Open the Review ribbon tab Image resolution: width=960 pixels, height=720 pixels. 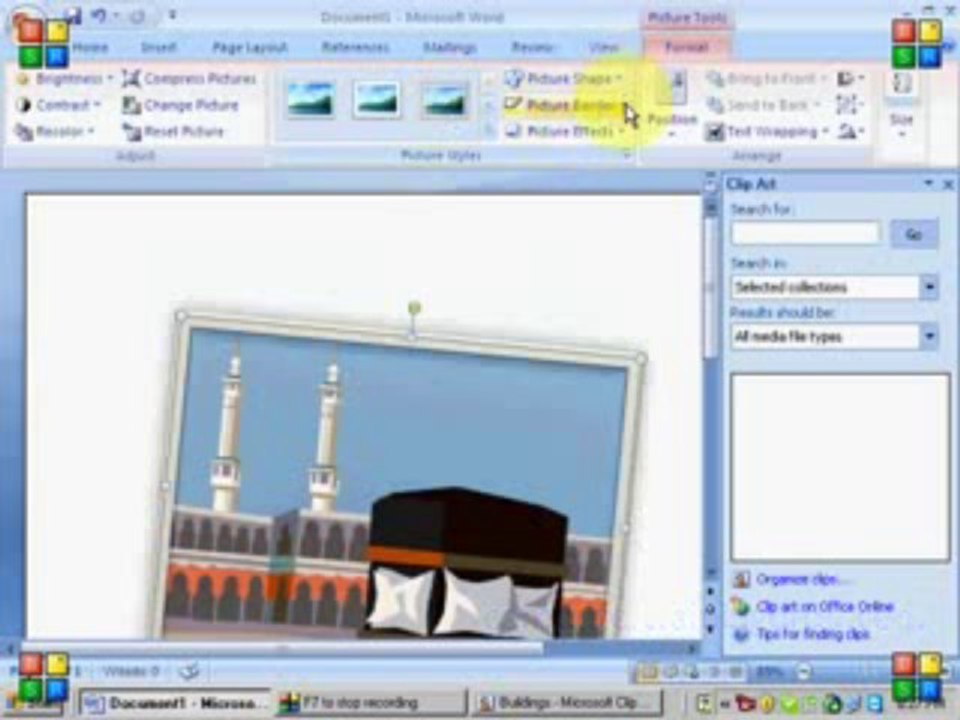coord(531,48)
